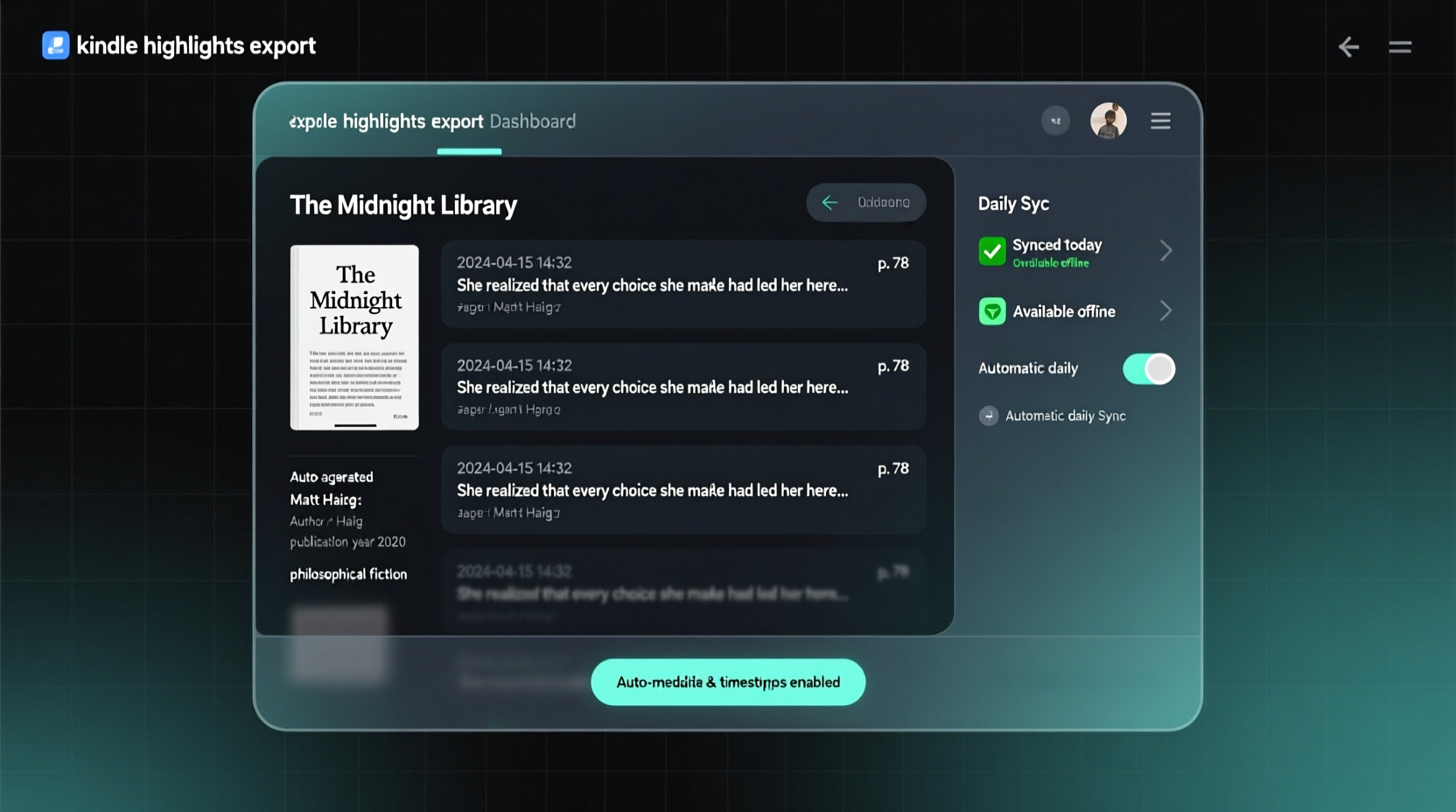This screenshot has height=812, width=1456.
Task: Click the Automatic daily Sync label
Action: click(1066, 416)
